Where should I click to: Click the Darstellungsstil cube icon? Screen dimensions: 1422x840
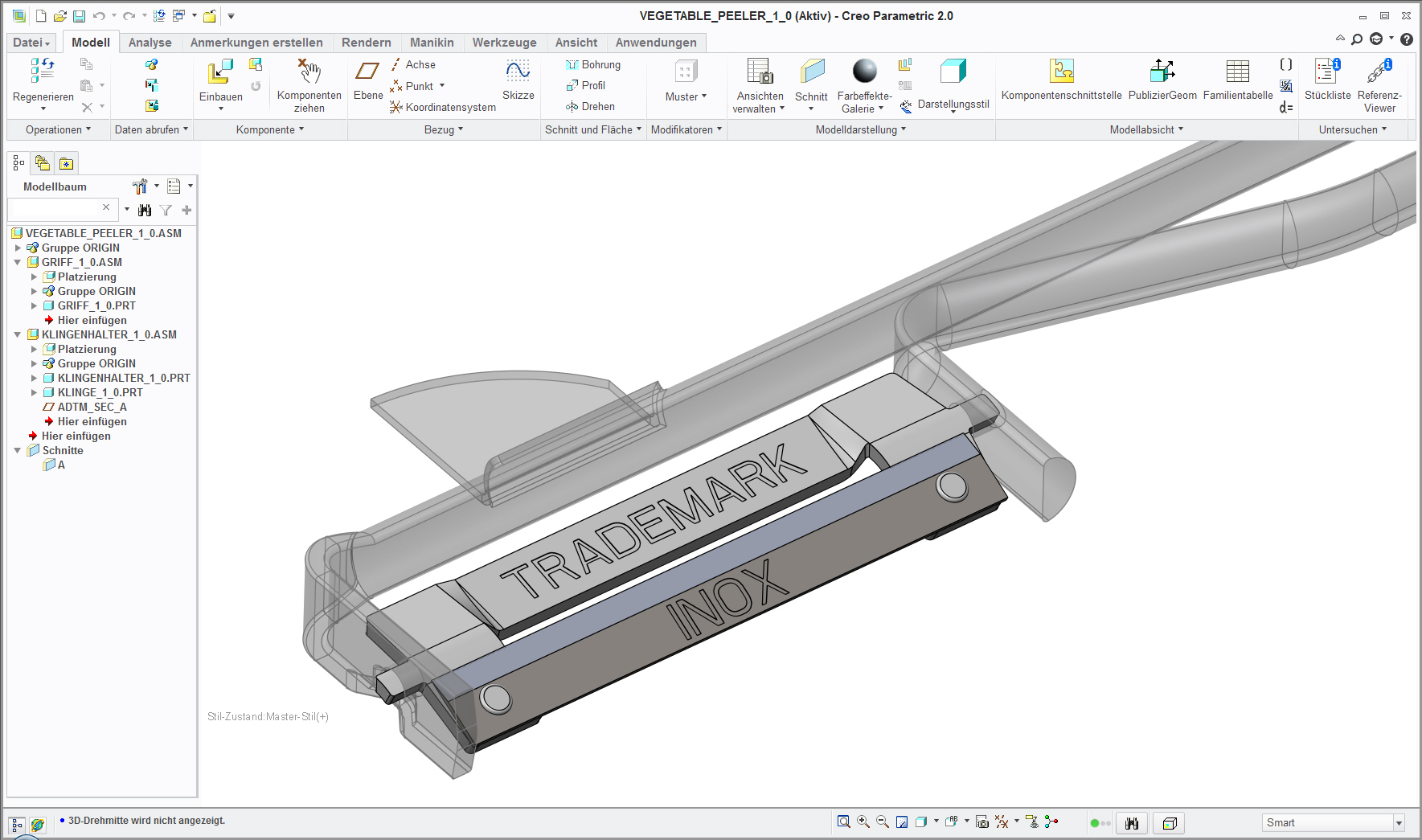tap(953, 72)
